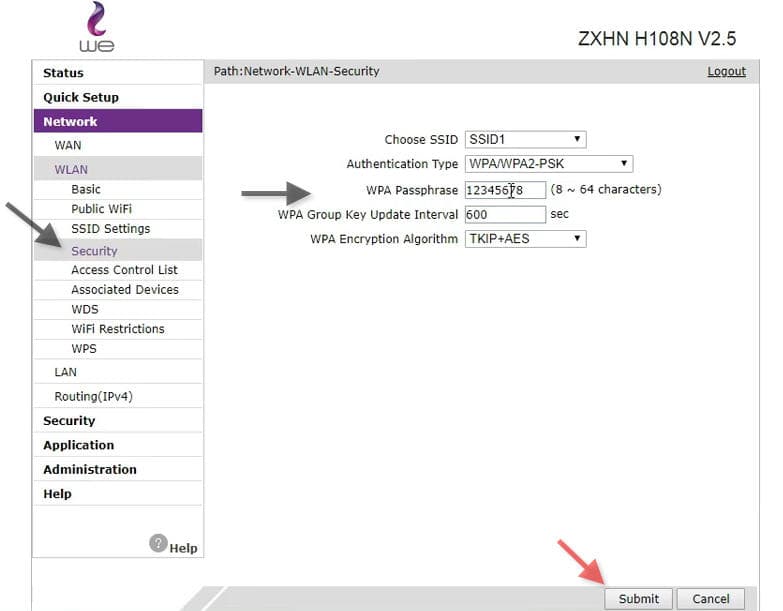Image resolution: width=783 pixels, height=611 pixels.
Task: Click the 'Choose SSID' label
Action: tap(421, 140)
